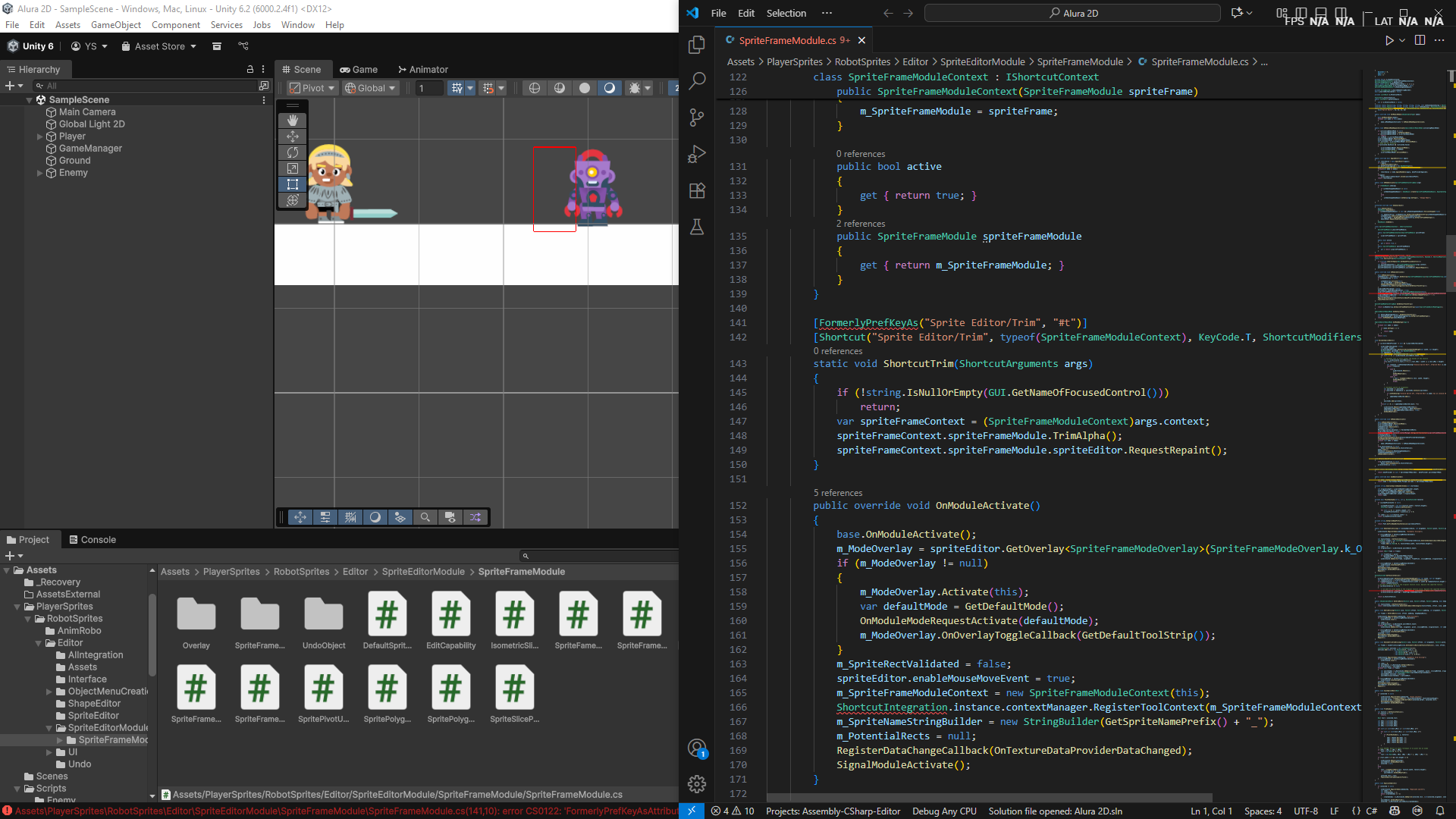Open VS Code Extensions view
This screenshot has width=1456, height=819.
[x=697, y=190]
